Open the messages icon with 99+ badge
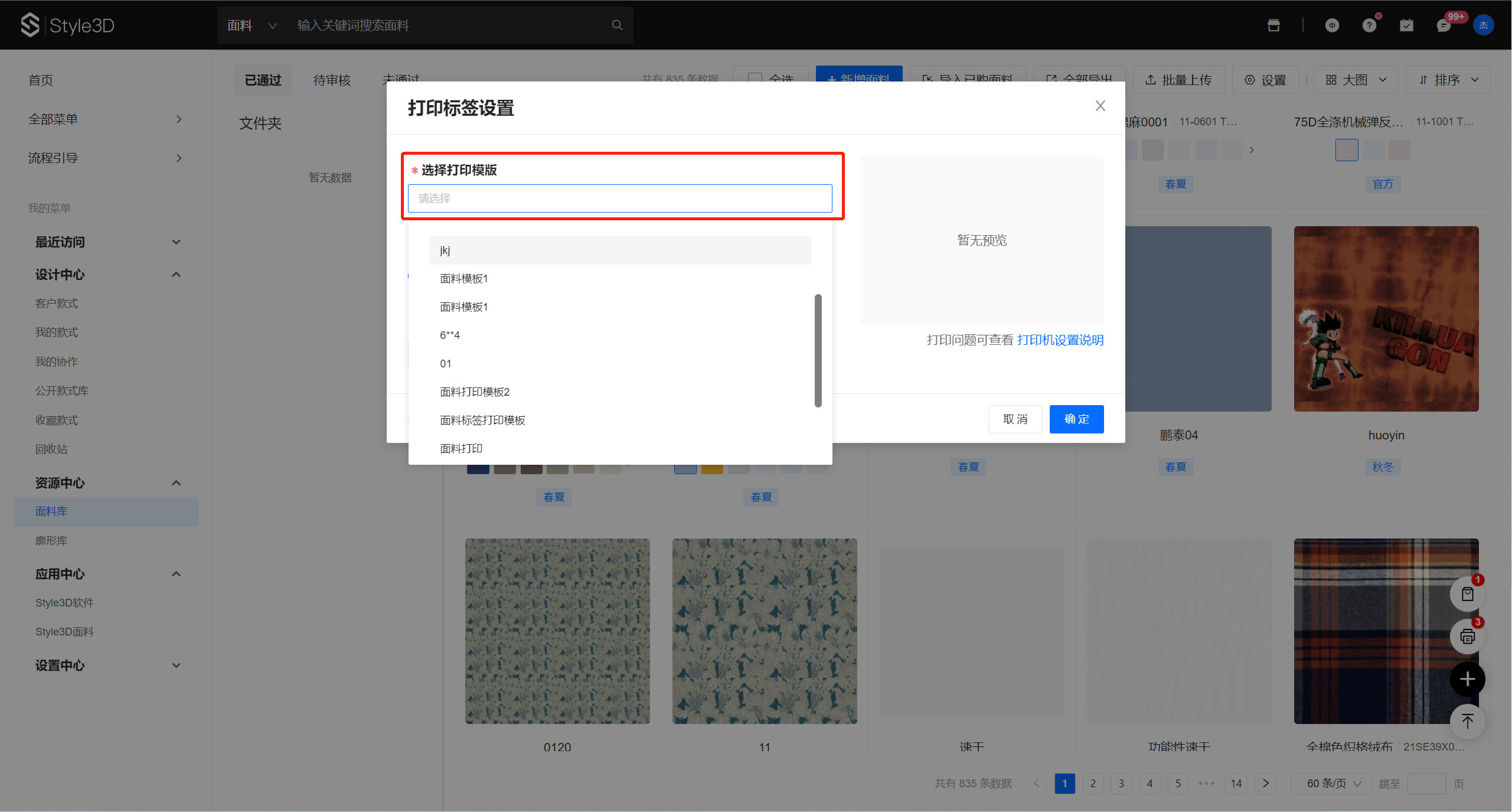The height and width of the screenshot is (812, 1512). pos(1444,25)
